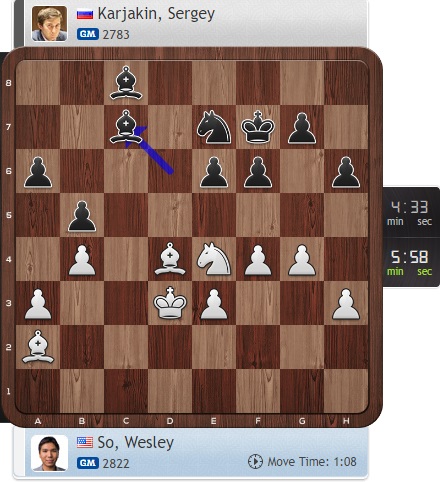This screenshot has height=482, width=440.
Task: Select the black bishop on c7
Action: point(126,127)
